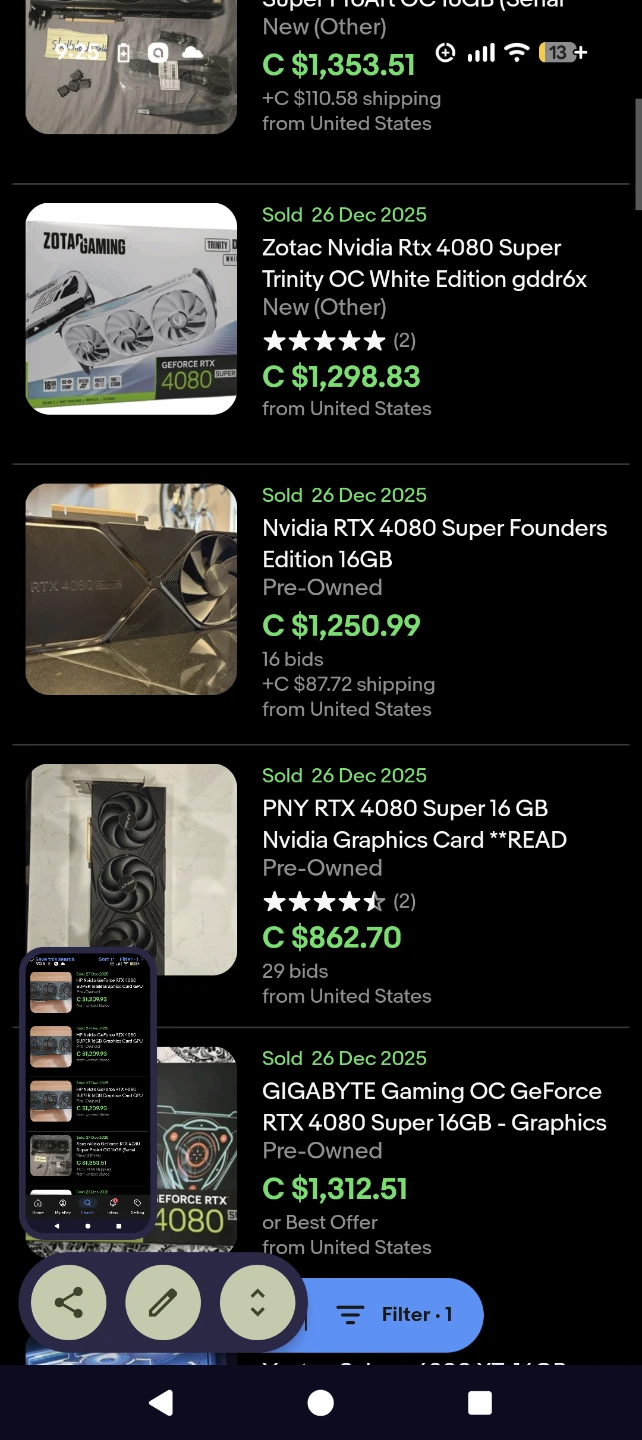The height and width of the screenshot is (1440, 642).
Task: Tap the C $1,250.99 sold price
Action: coord(341,625)
